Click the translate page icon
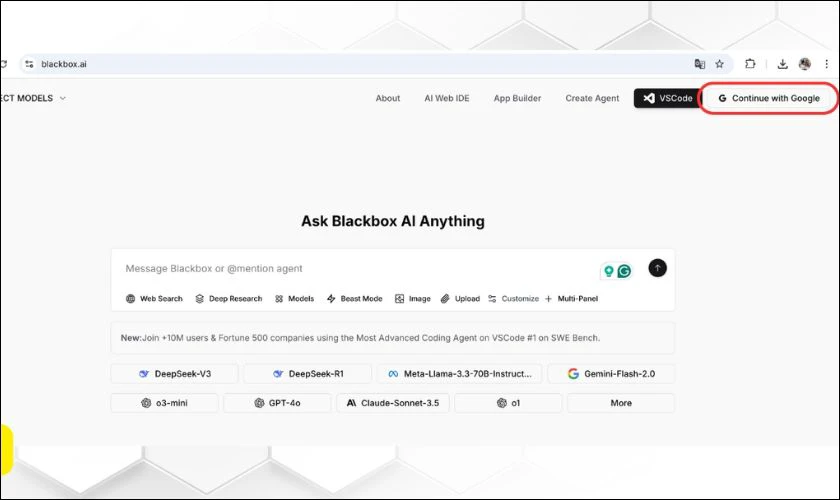Image resolution: width=840 pixels, height=500 pixels. click(x=700, y=64)
